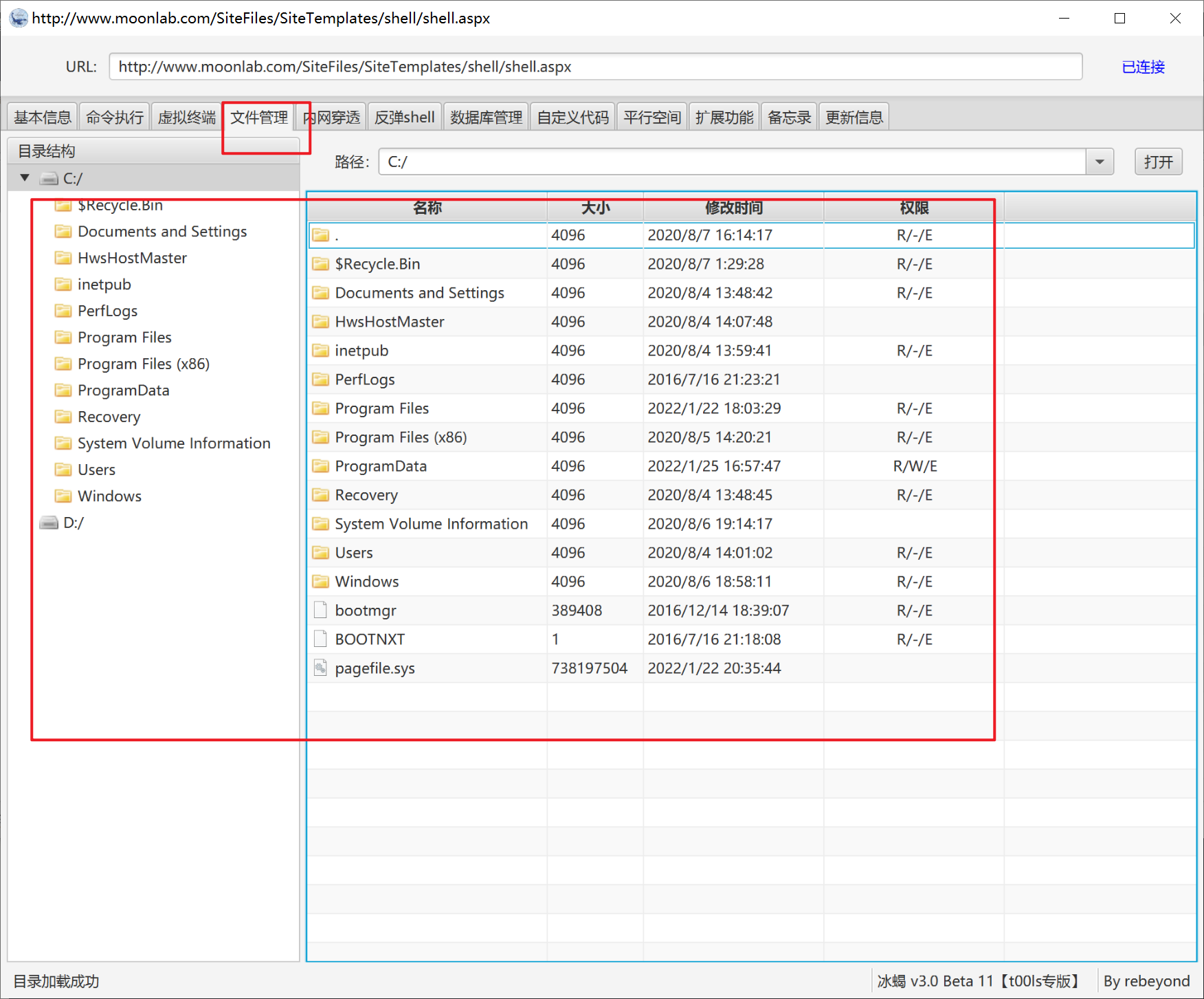Click date 2016/12/14 18:39:07 for bootmgr
Screen dimensions: 1204x999
pos(718,611)
